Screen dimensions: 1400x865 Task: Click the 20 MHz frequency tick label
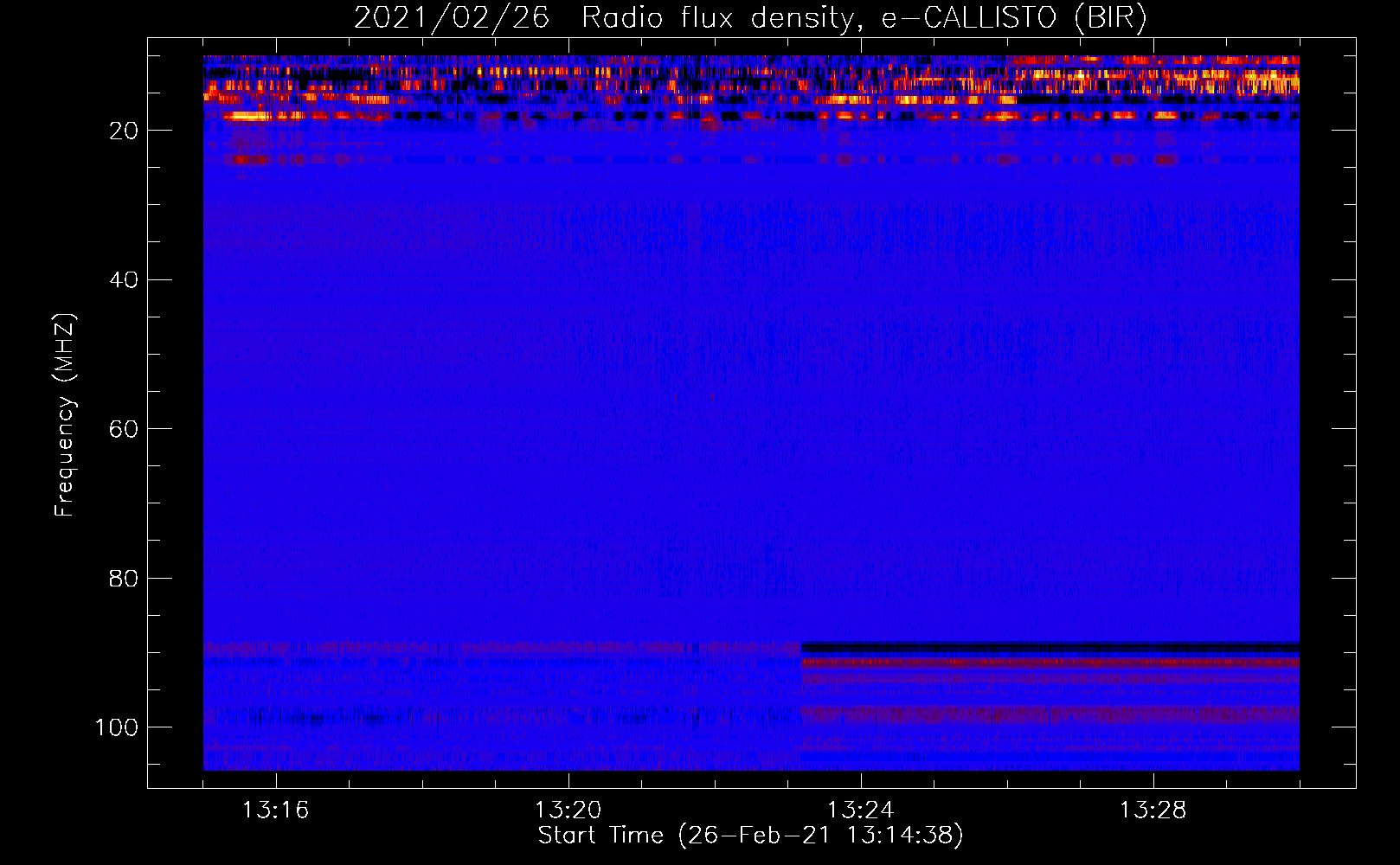point(124,131)
